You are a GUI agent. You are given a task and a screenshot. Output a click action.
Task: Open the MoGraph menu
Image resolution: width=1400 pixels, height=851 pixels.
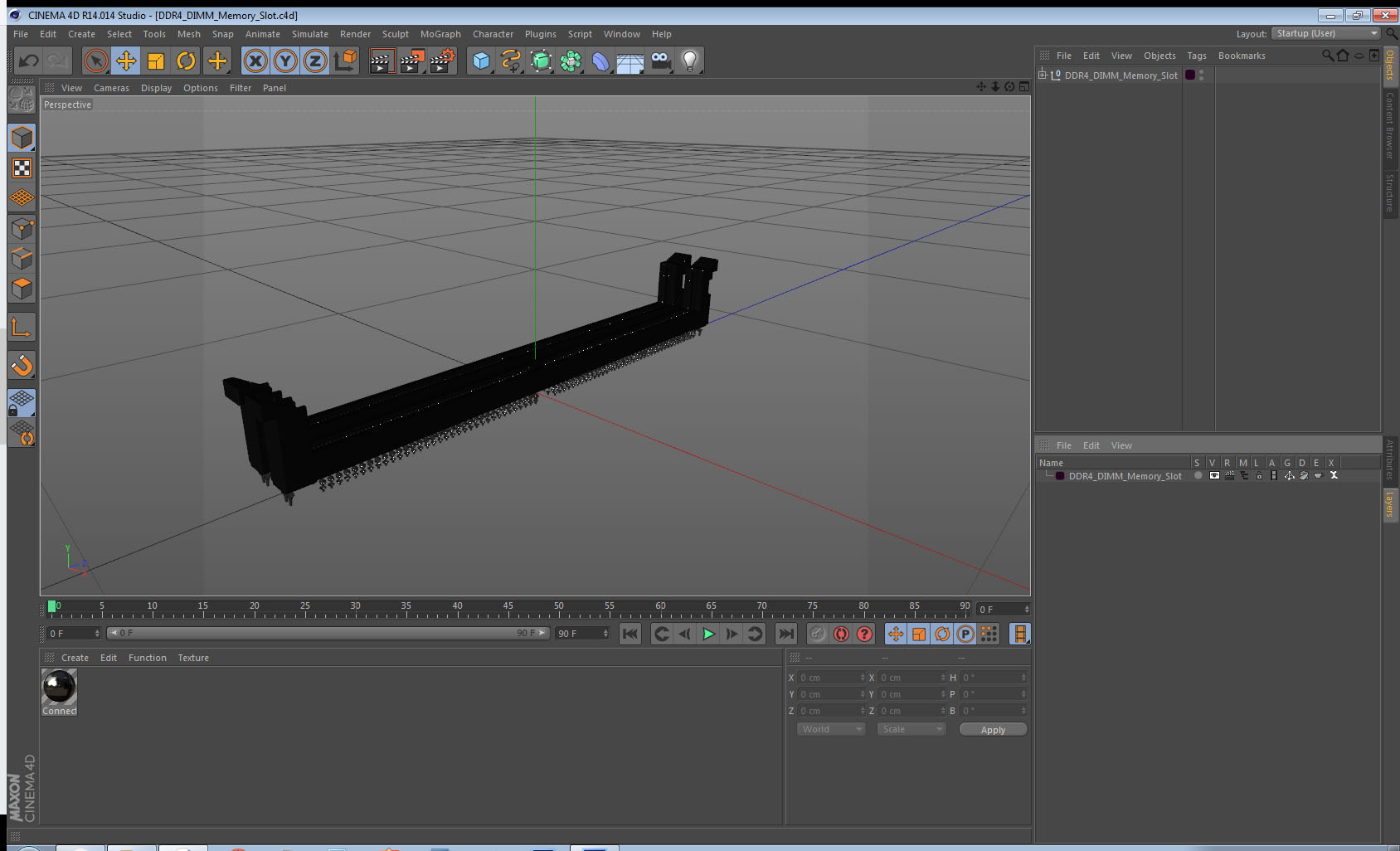point(440,34)
